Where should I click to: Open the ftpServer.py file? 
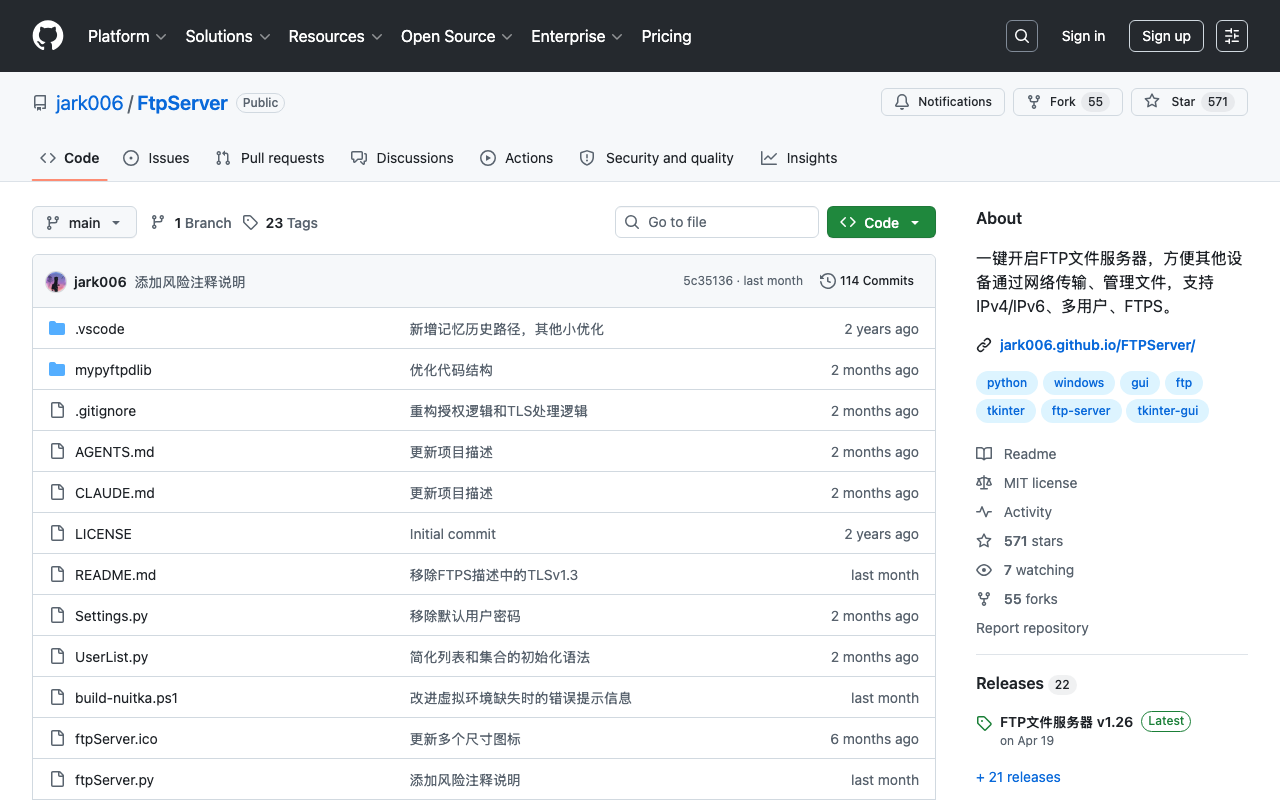pos(114,780)
